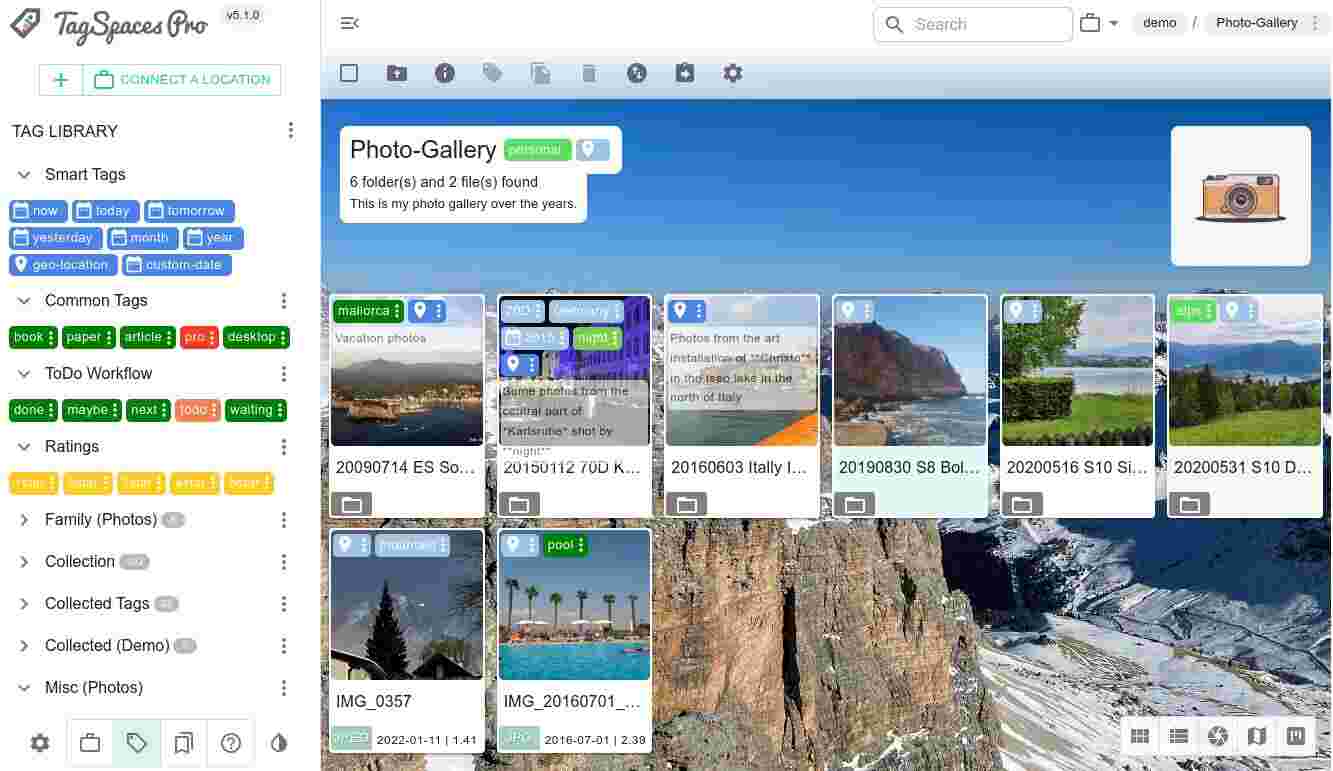Switch to grid perspective view
Image resolution: width=1333 pixels, height=771 pixels.
point(1140,737)
